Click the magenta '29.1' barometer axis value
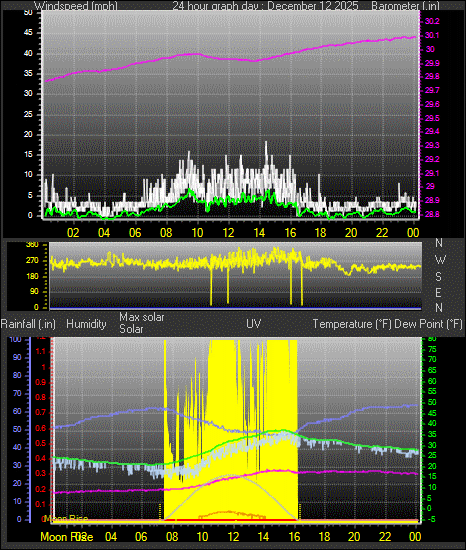466x550 pixels. click(x=432, y=173)
